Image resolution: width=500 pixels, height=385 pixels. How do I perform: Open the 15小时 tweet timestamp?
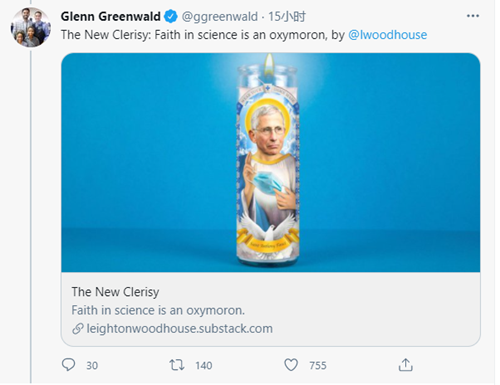click(287, 16)
